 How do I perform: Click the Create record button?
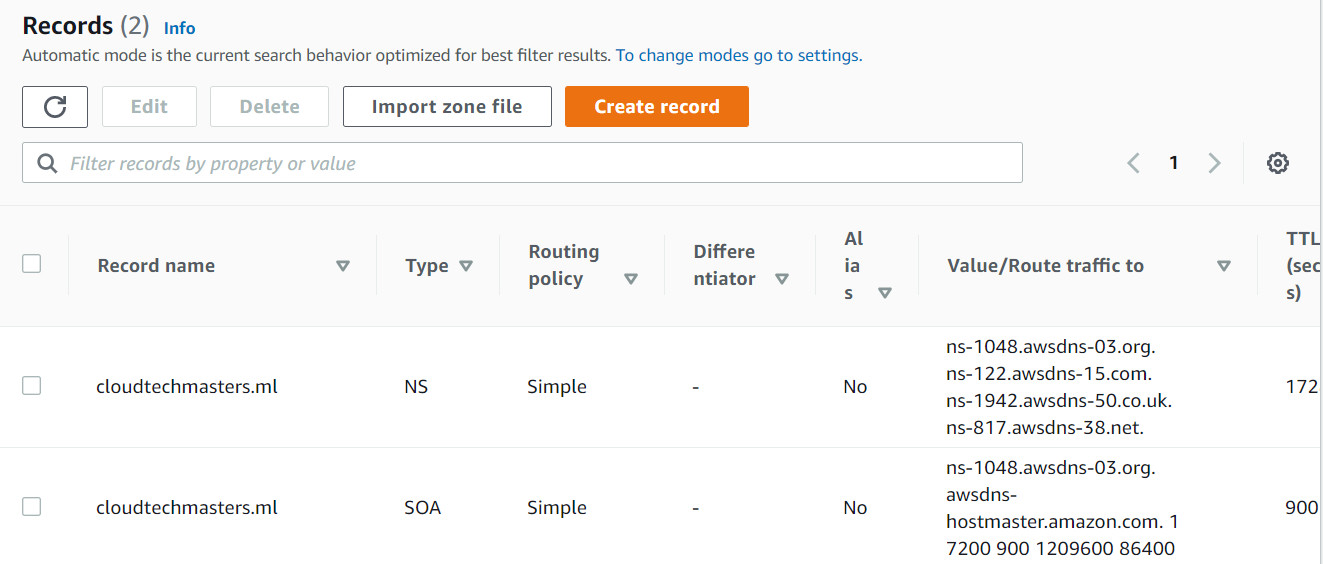tap(657, 107)
